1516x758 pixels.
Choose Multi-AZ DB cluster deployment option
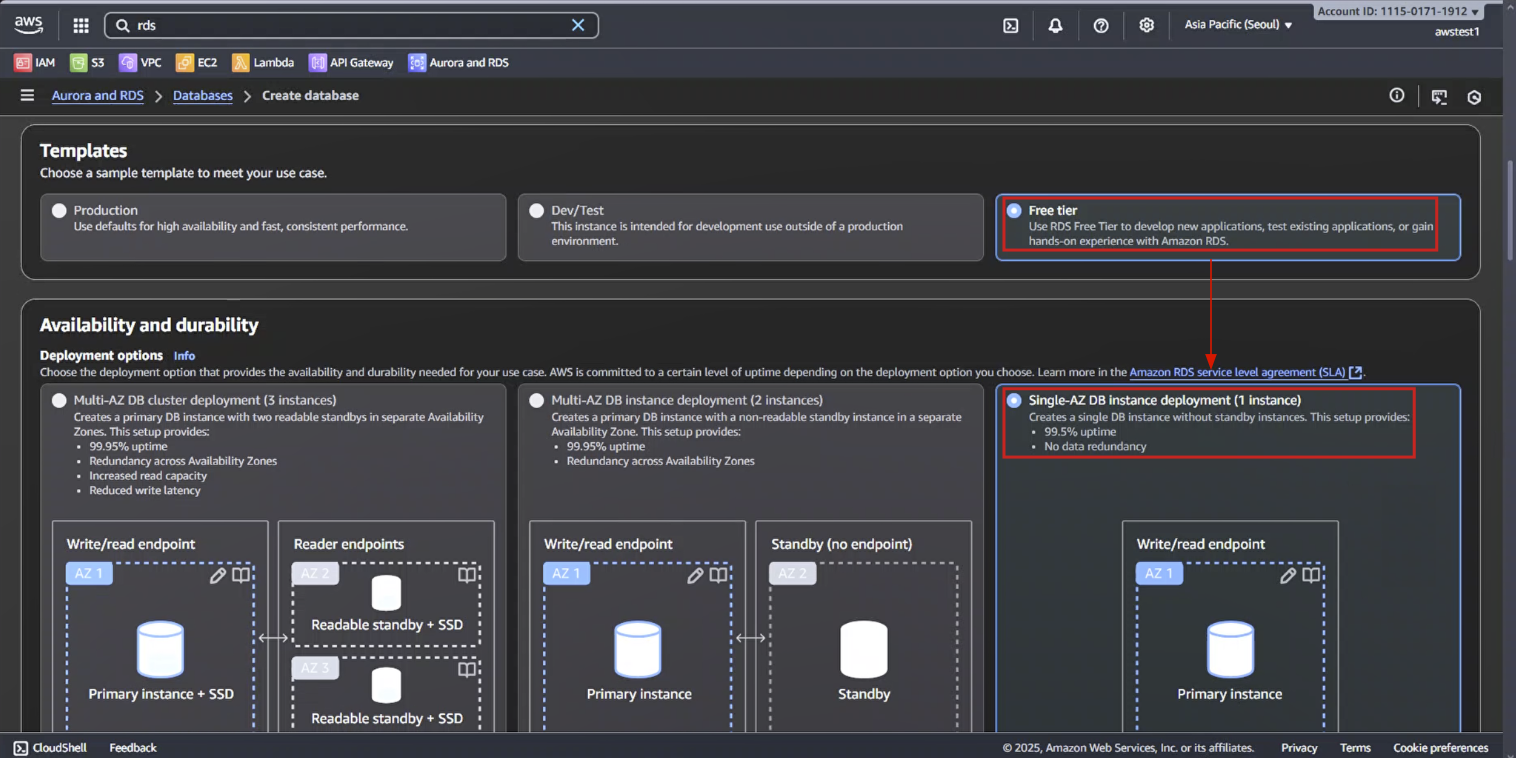point(59,400)
